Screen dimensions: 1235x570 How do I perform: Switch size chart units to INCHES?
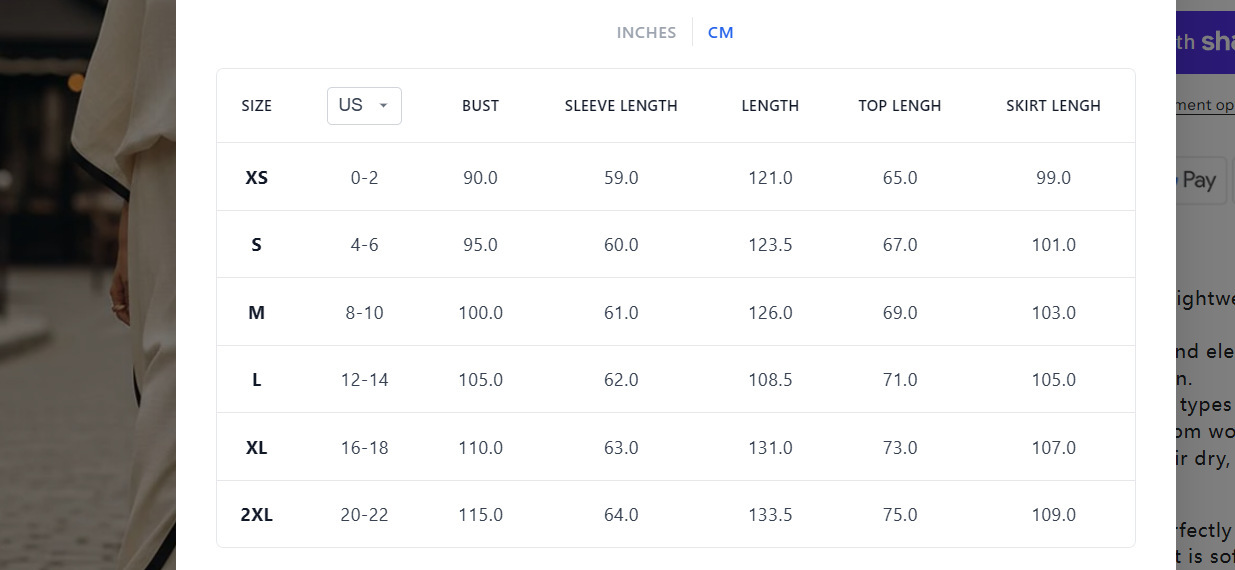coord(646,32)
